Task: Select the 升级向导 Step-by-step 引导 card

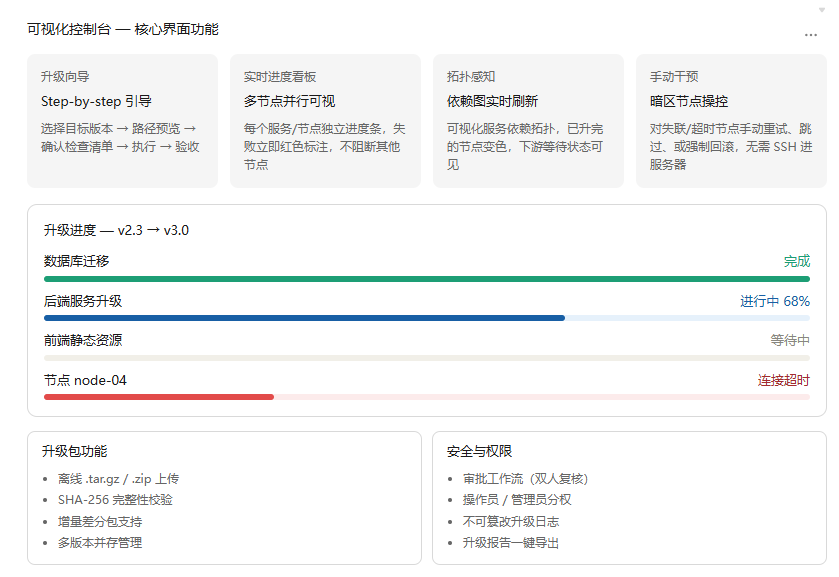Action: click(x=123, y=121)
